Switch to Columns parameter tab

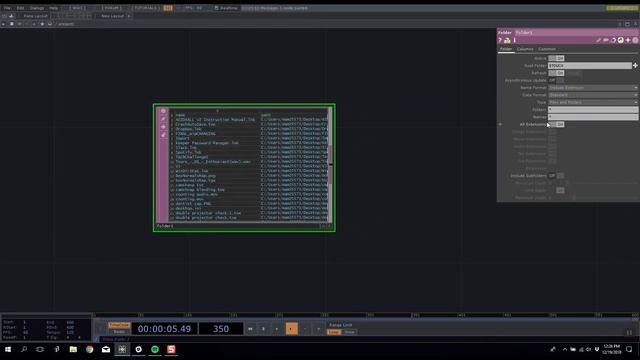525,49
